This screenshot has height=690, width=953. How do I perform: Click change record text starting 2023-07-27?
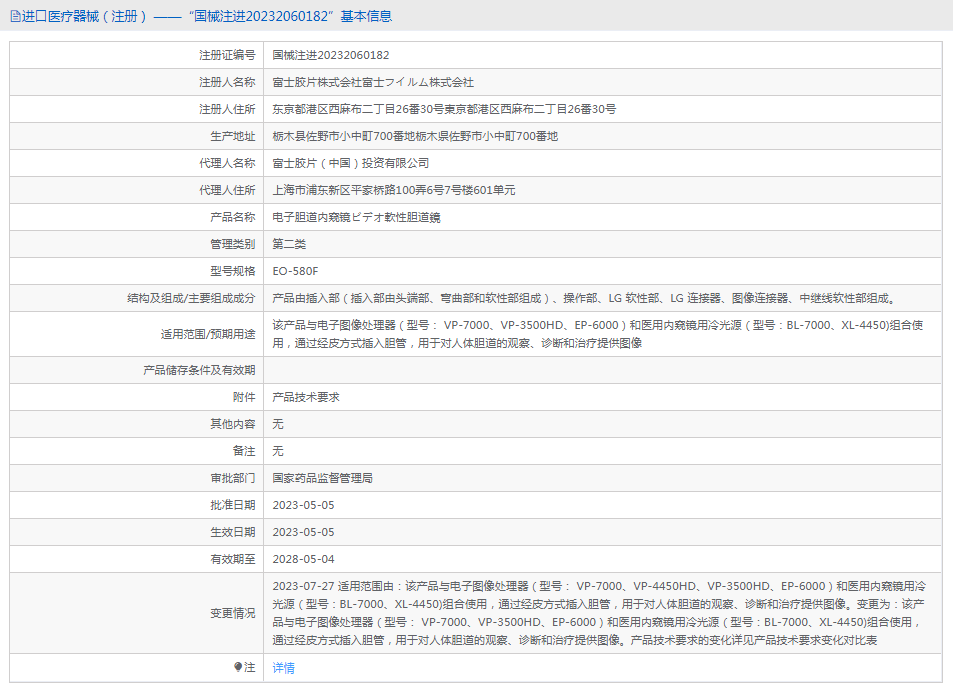tap(599, 613)
